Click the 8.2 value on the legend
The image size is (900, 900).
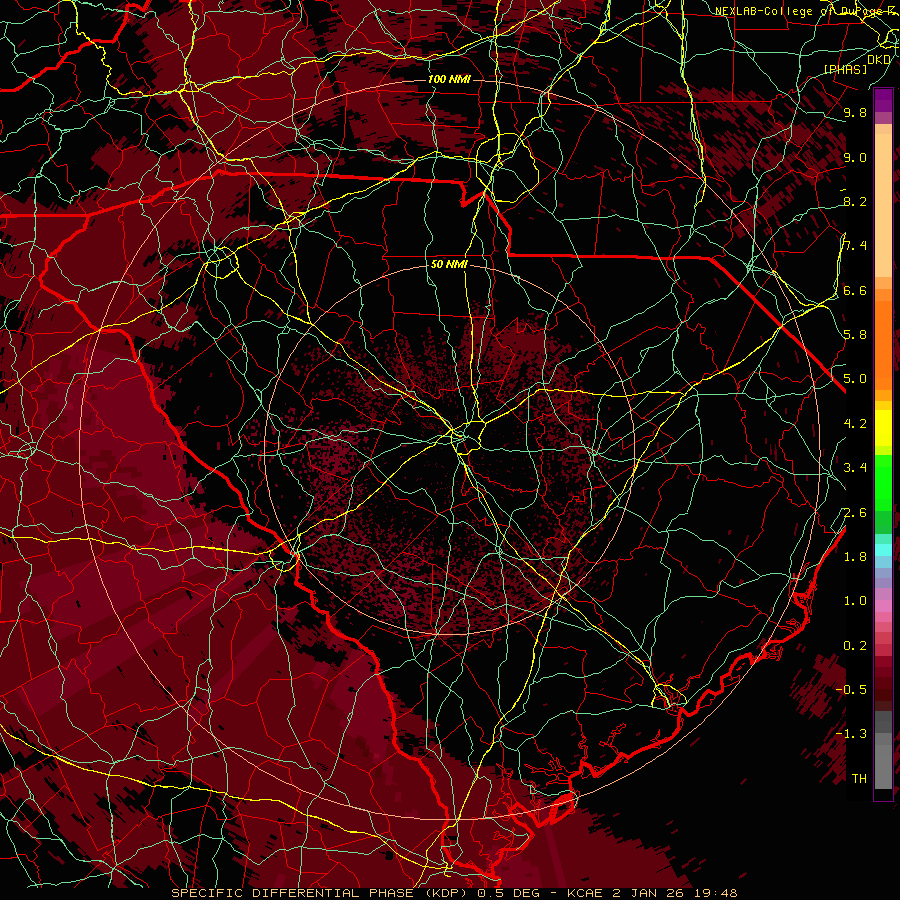tap(855, 201)
